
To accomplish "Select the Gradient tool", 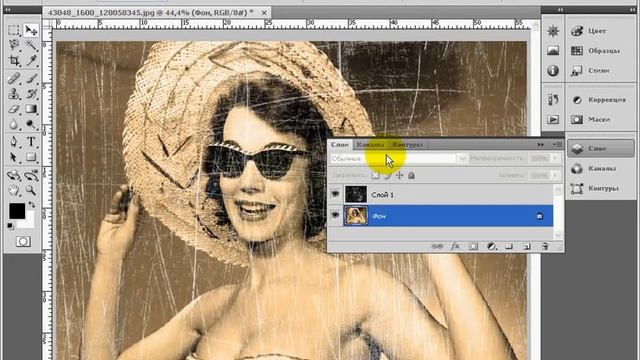I will click(31, 109).
